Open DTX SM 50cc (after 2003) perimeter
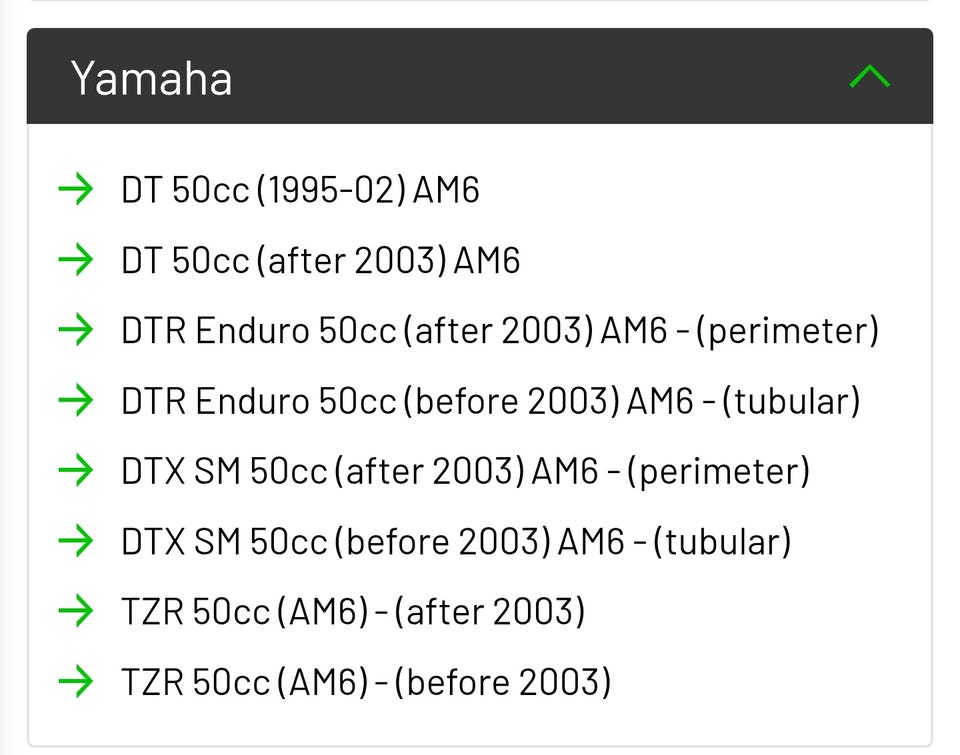 [465, 471]
